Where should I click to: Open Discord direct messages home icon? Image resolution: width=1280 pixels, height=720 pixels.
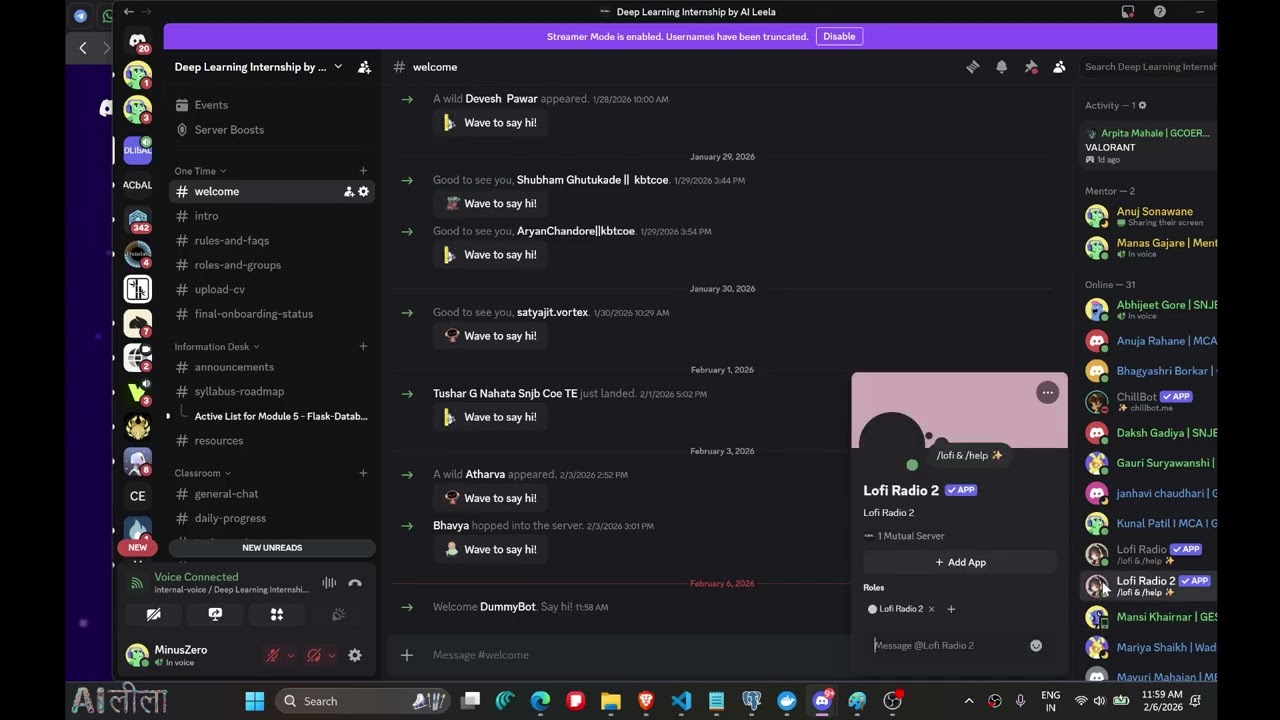[x=137, y=40]
